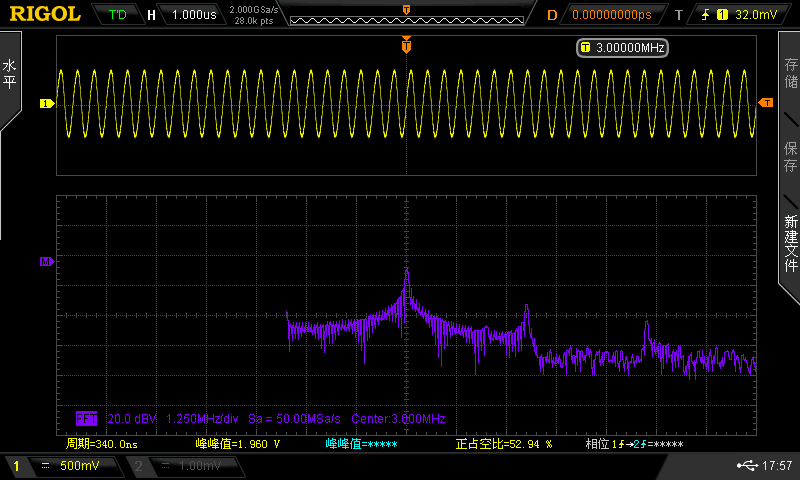Select the T'D trigger status indicator

tap(117, 15)
